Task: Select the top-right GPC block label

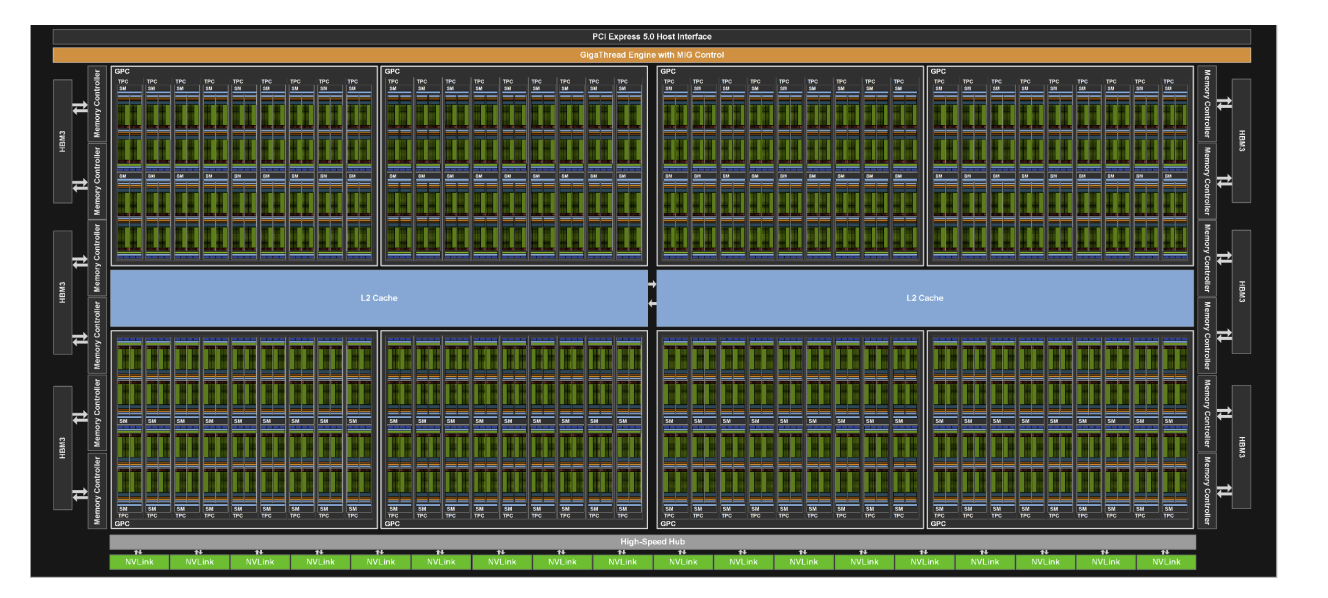Action: click(938, 70)
